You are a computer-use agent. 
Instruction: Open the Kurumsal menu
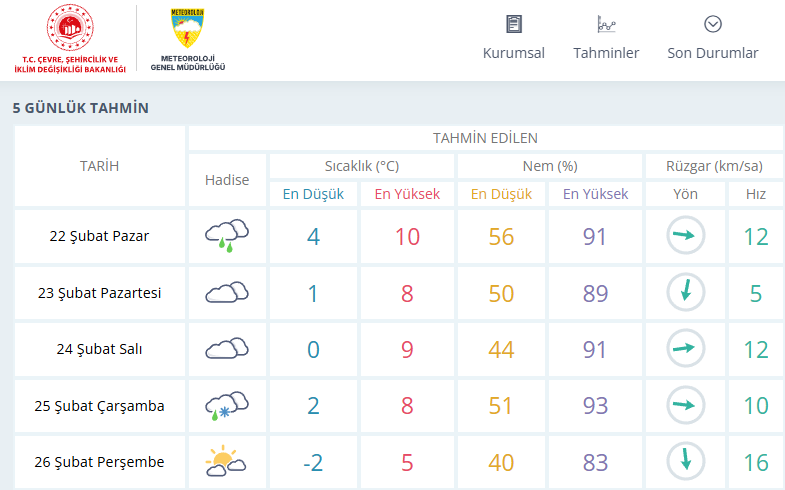tap(514, 53)
